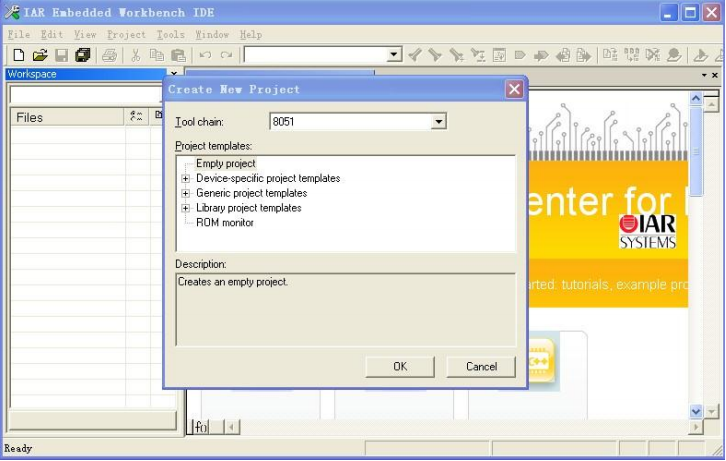726x461 pixels.
Task: Click the Compile toolbar icon
Action: 610,55
